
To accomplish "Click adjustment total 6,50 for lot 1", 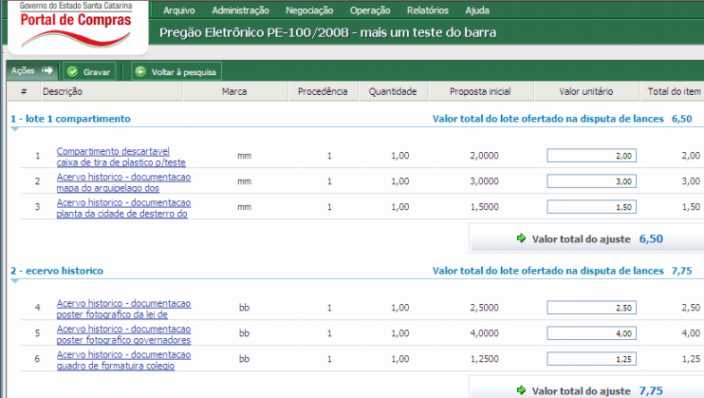I will 651,239.
